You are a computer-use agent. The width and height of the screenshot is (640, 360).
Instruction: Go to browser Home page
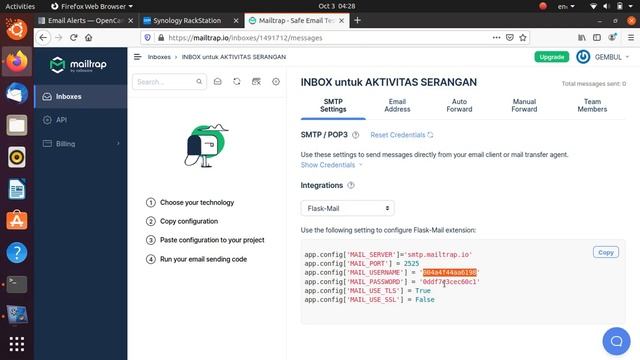pos(89,38)
